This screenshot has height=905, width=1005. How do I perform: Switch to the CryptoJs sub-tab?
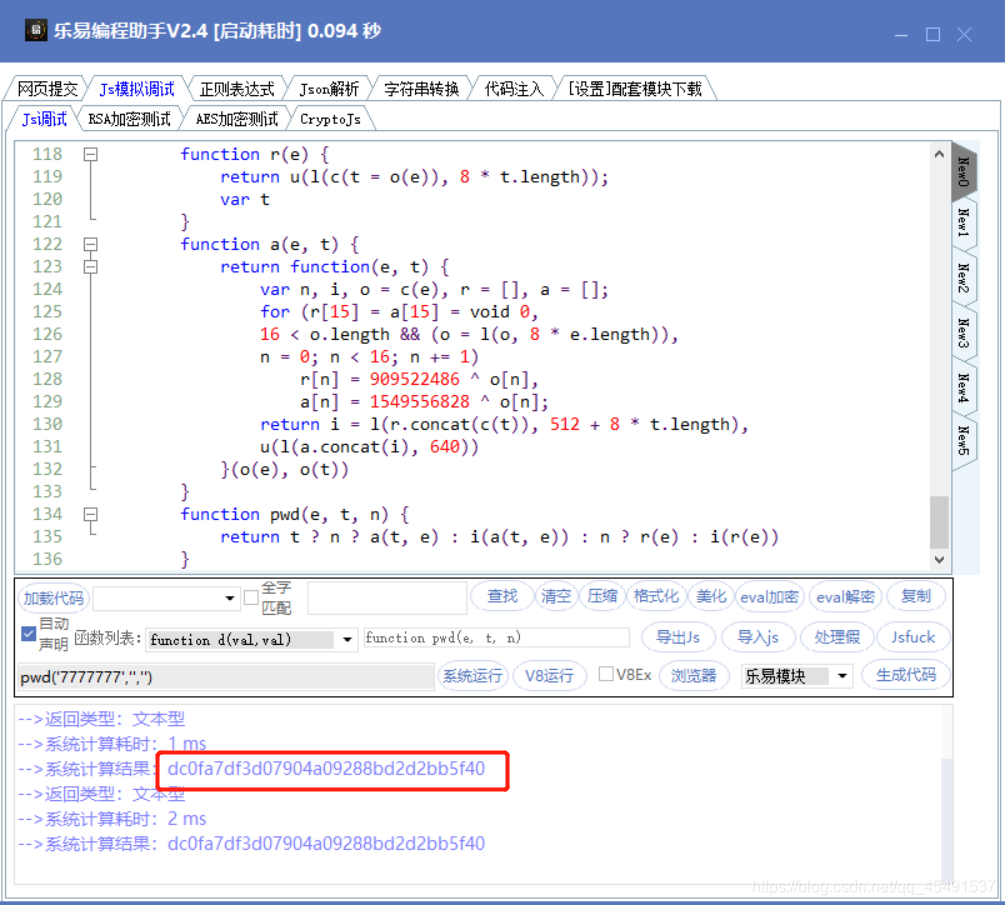[x=330, y=119]
